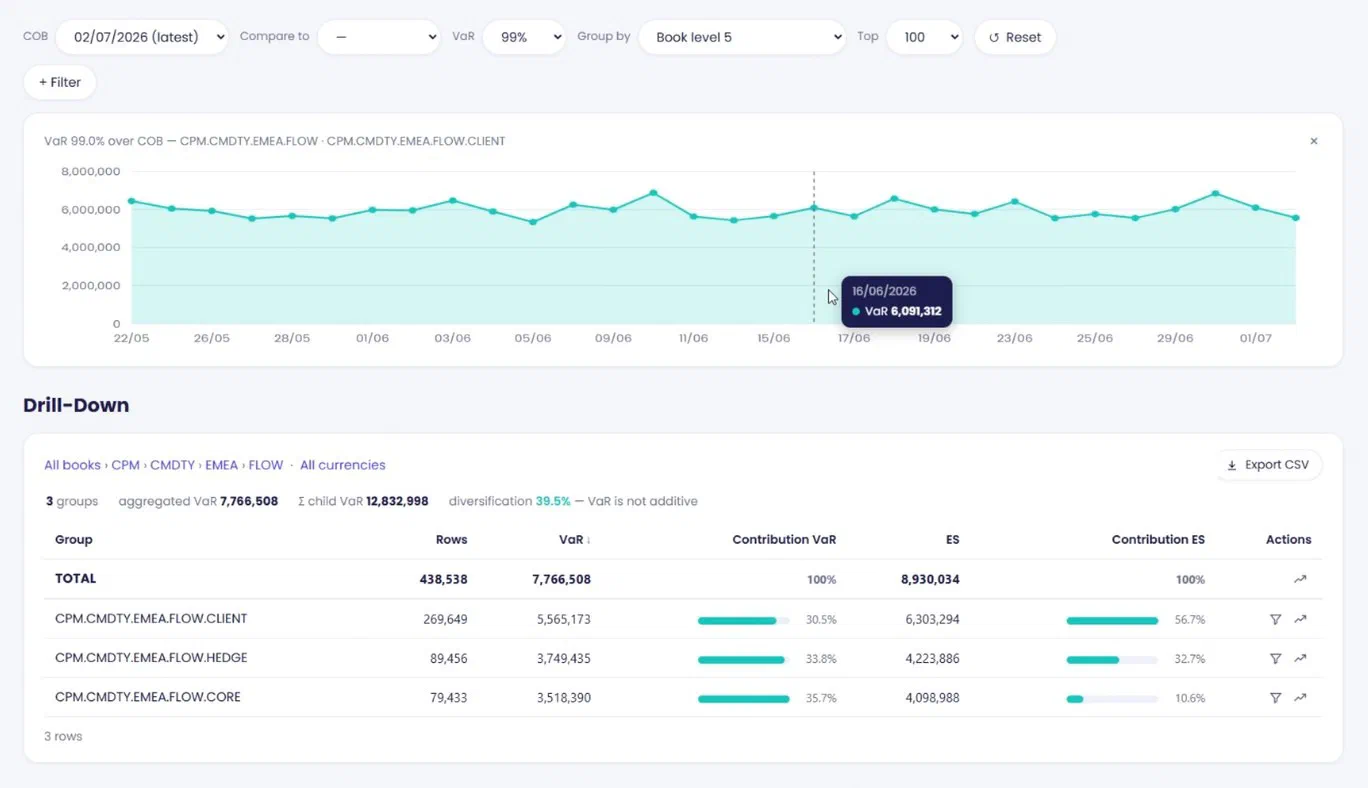This screenshot has height=788, width=1368.
Task: Sort by the Contribution ES column header
Action: [1158, 539]
